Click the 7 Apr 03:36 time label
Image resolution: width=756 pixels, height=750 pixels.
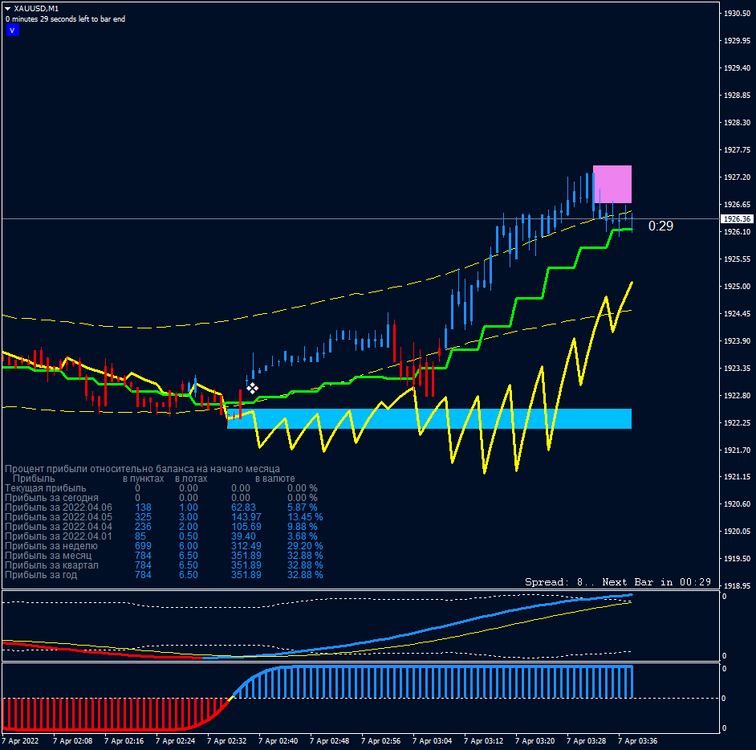[x=637, y=741]
